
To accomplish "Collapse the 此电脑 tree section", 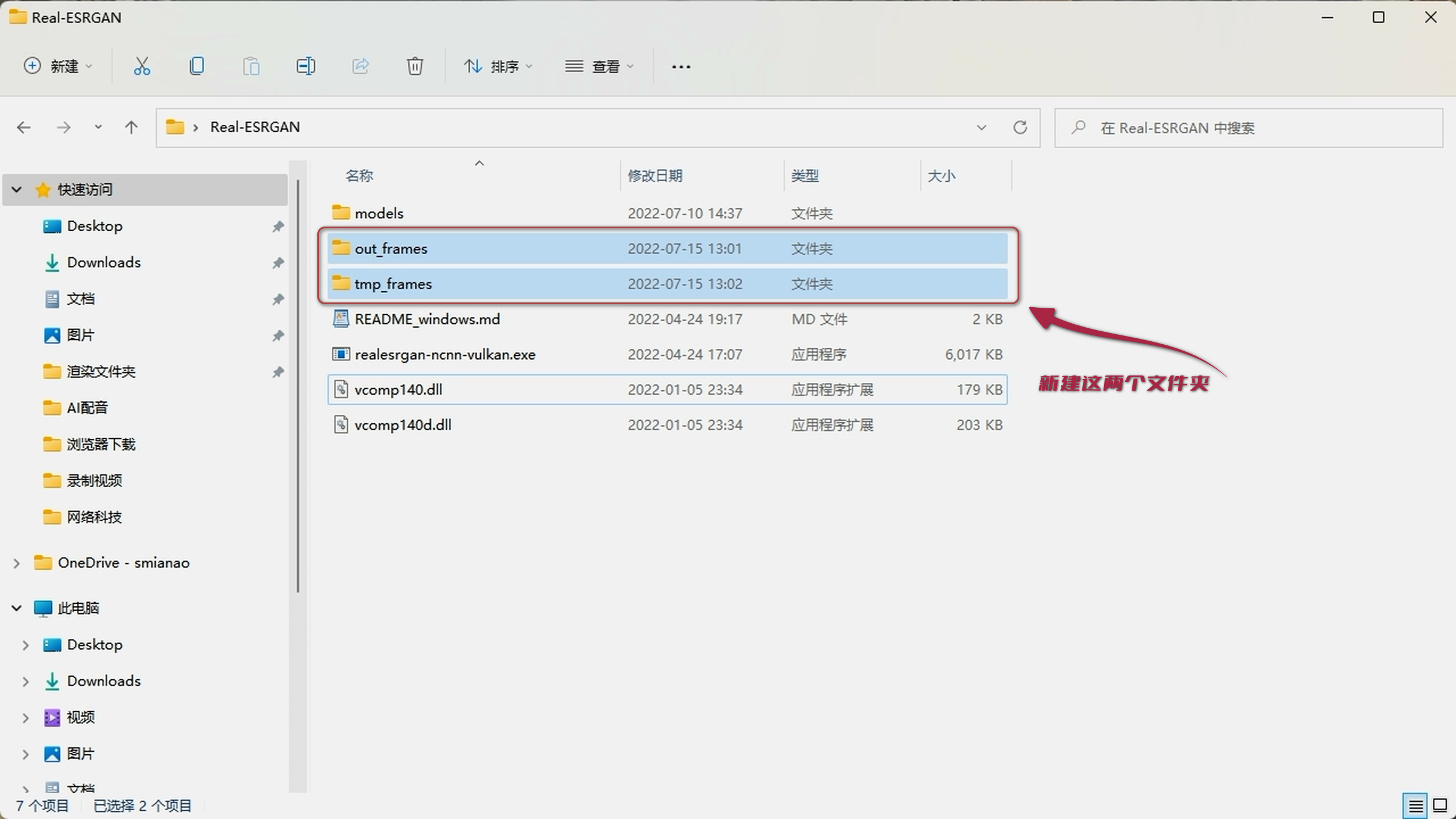I will click(16, 608).
